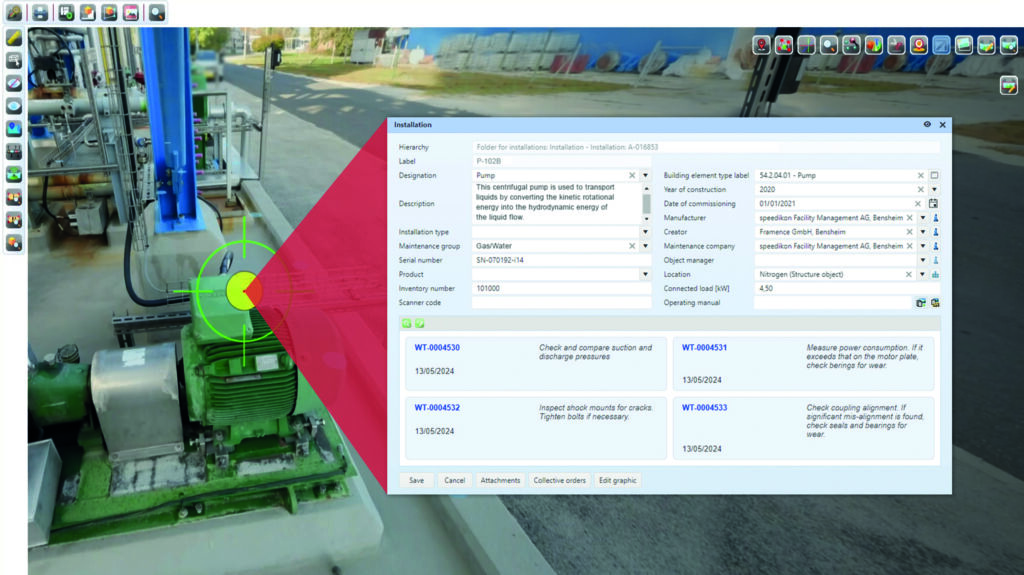
Task: Select the XYZ axis crosshair icon
Action: coord(806,45)
